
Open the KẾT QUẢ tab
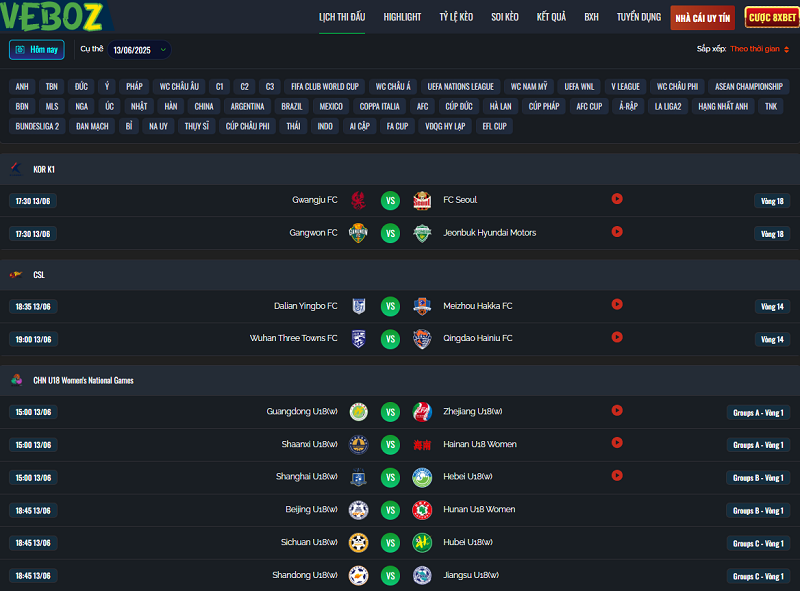coord(551,17)
